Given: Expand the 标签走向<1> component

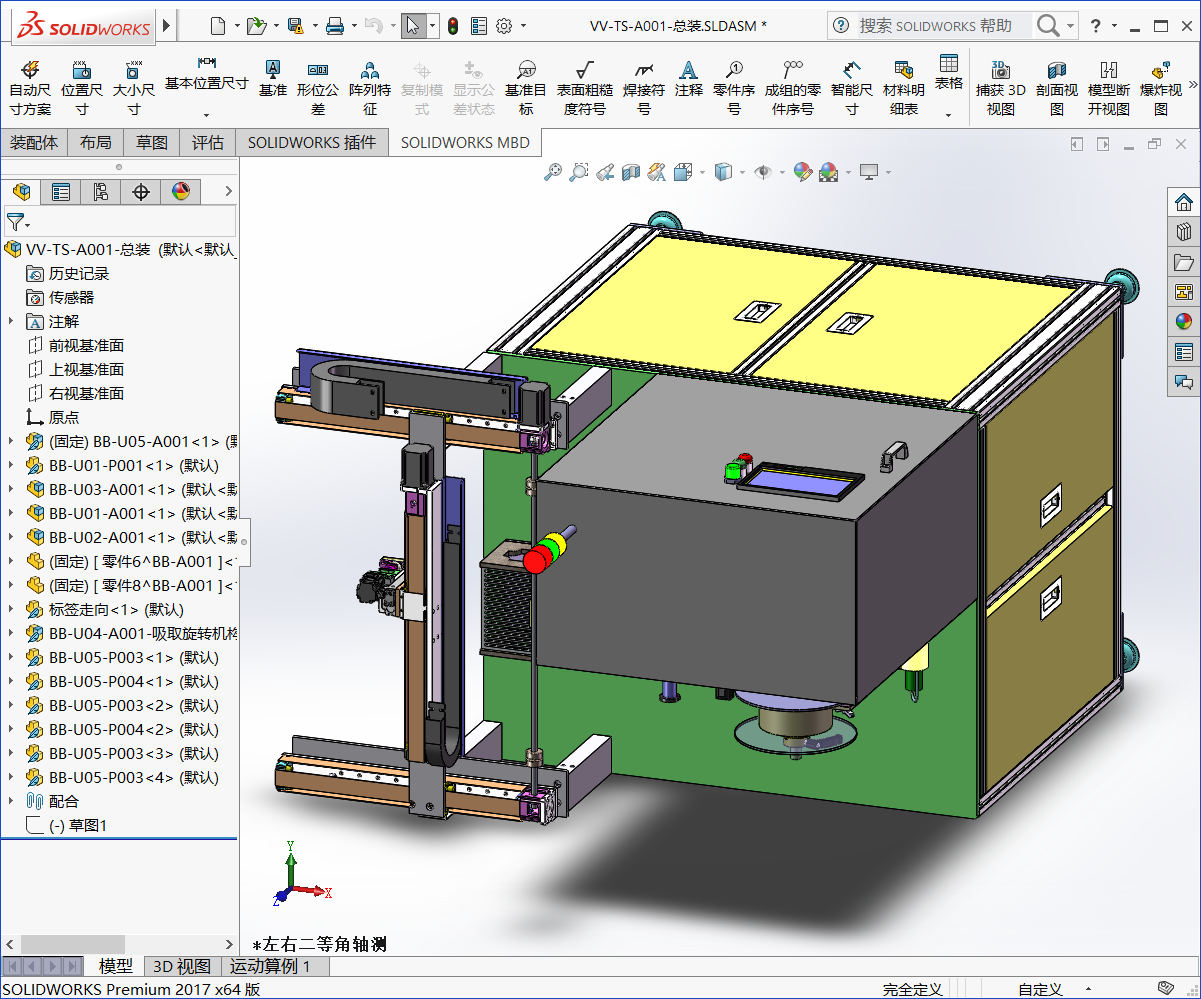Looking at the screenshot, I should pos(11,609).
